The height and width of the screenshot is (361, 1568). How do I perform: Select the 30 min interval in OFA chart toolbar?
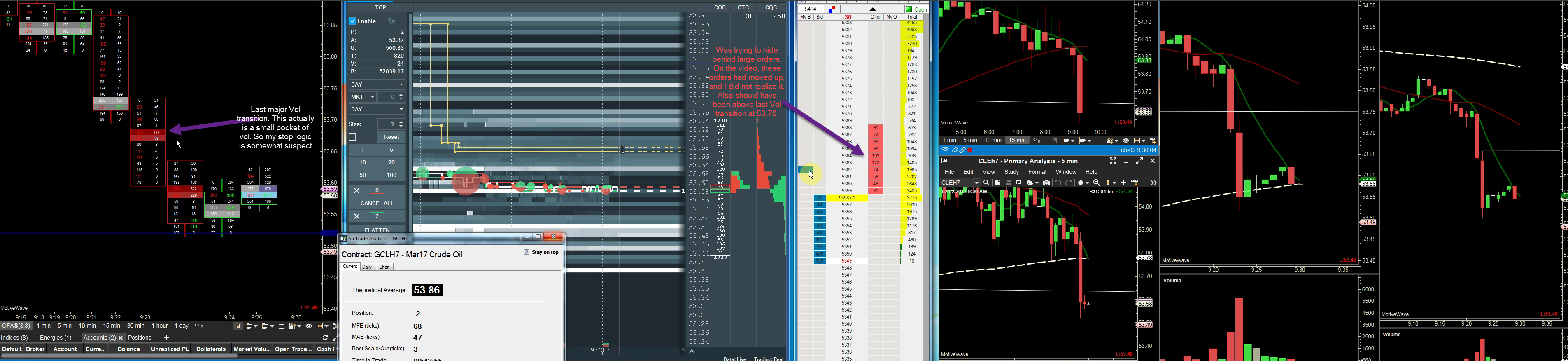coord(136,326)
